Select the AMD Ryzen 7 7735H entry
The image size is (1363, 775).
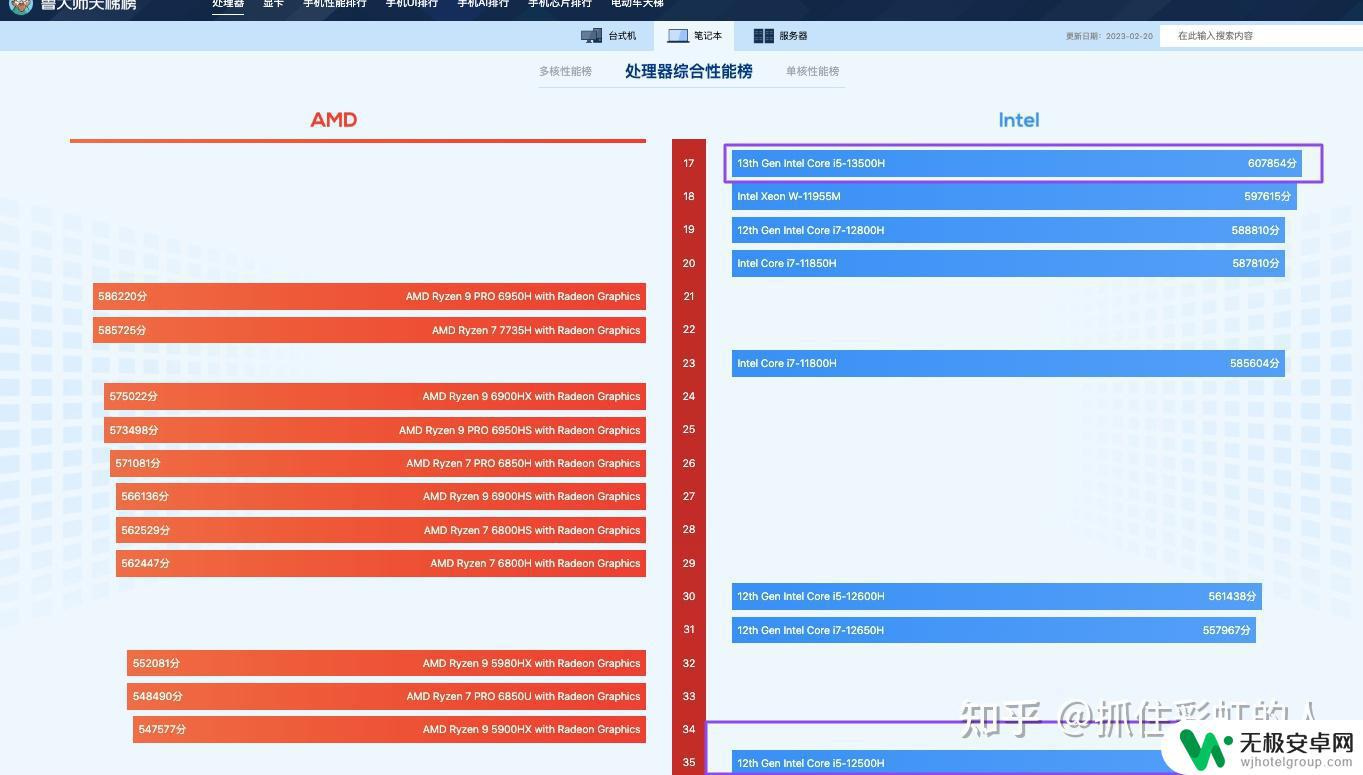[369, 330]
